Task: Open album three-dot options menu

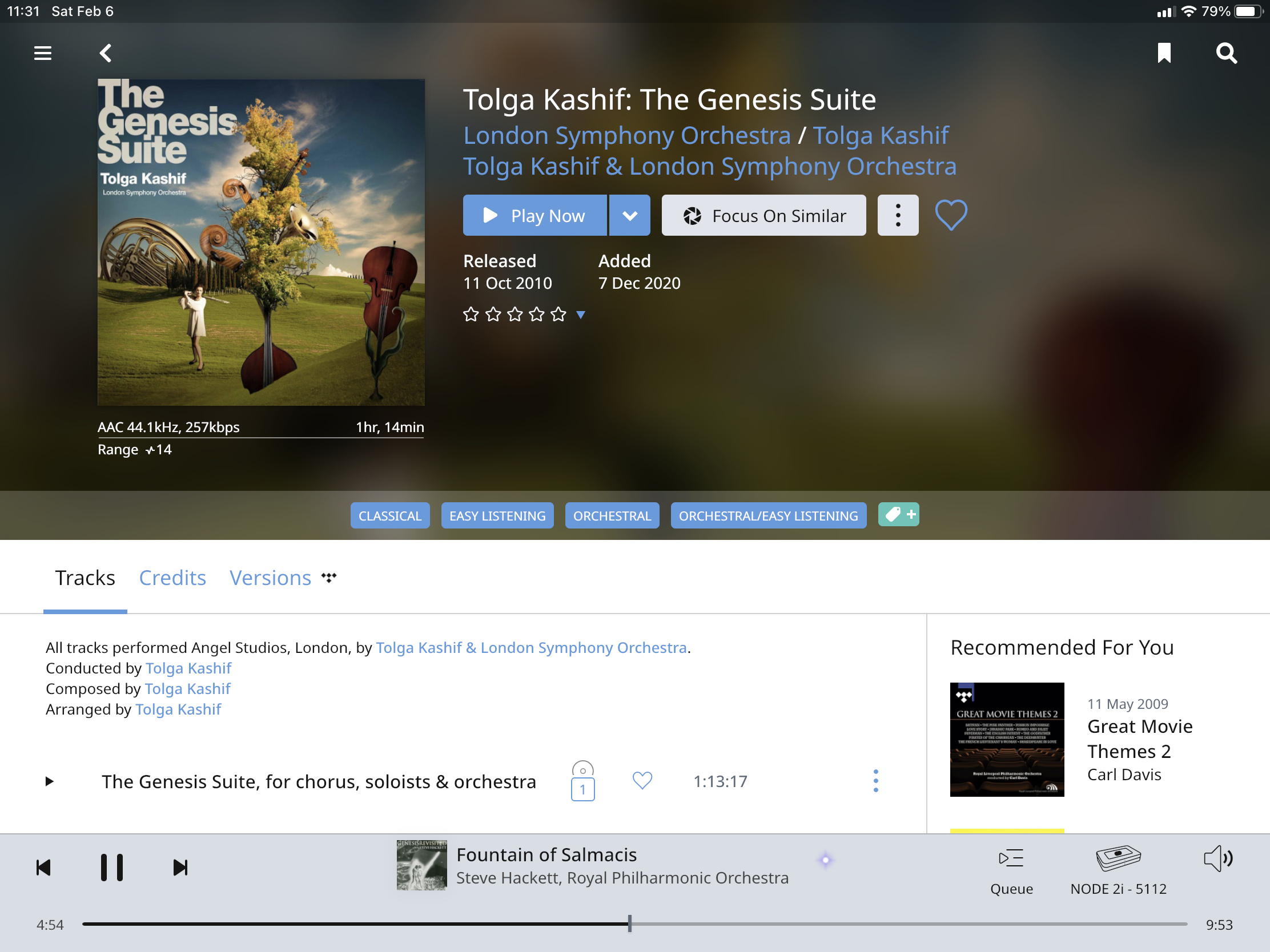Action: (x=898, y=215)
